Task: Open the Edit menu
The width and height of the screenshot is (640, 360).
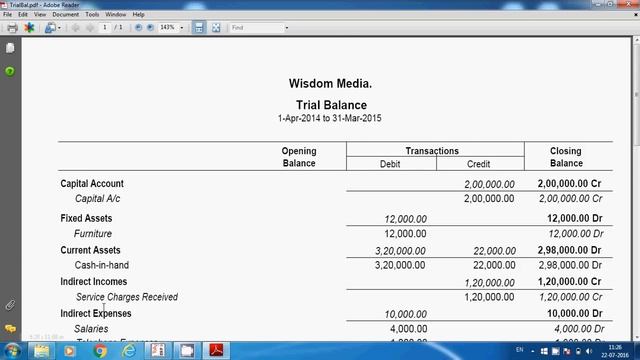Action: (23, 14)
